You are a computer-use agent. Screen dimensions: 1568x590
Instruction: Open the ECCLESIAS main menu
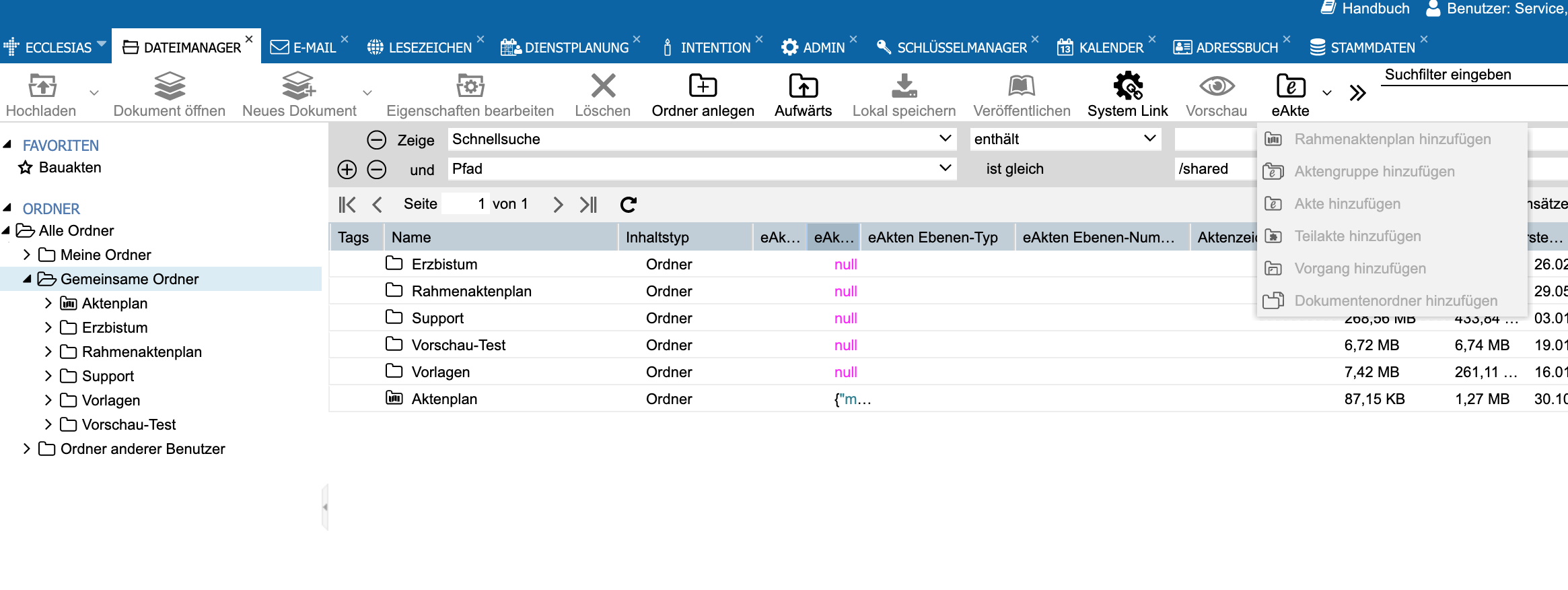(x=55, y=47)
